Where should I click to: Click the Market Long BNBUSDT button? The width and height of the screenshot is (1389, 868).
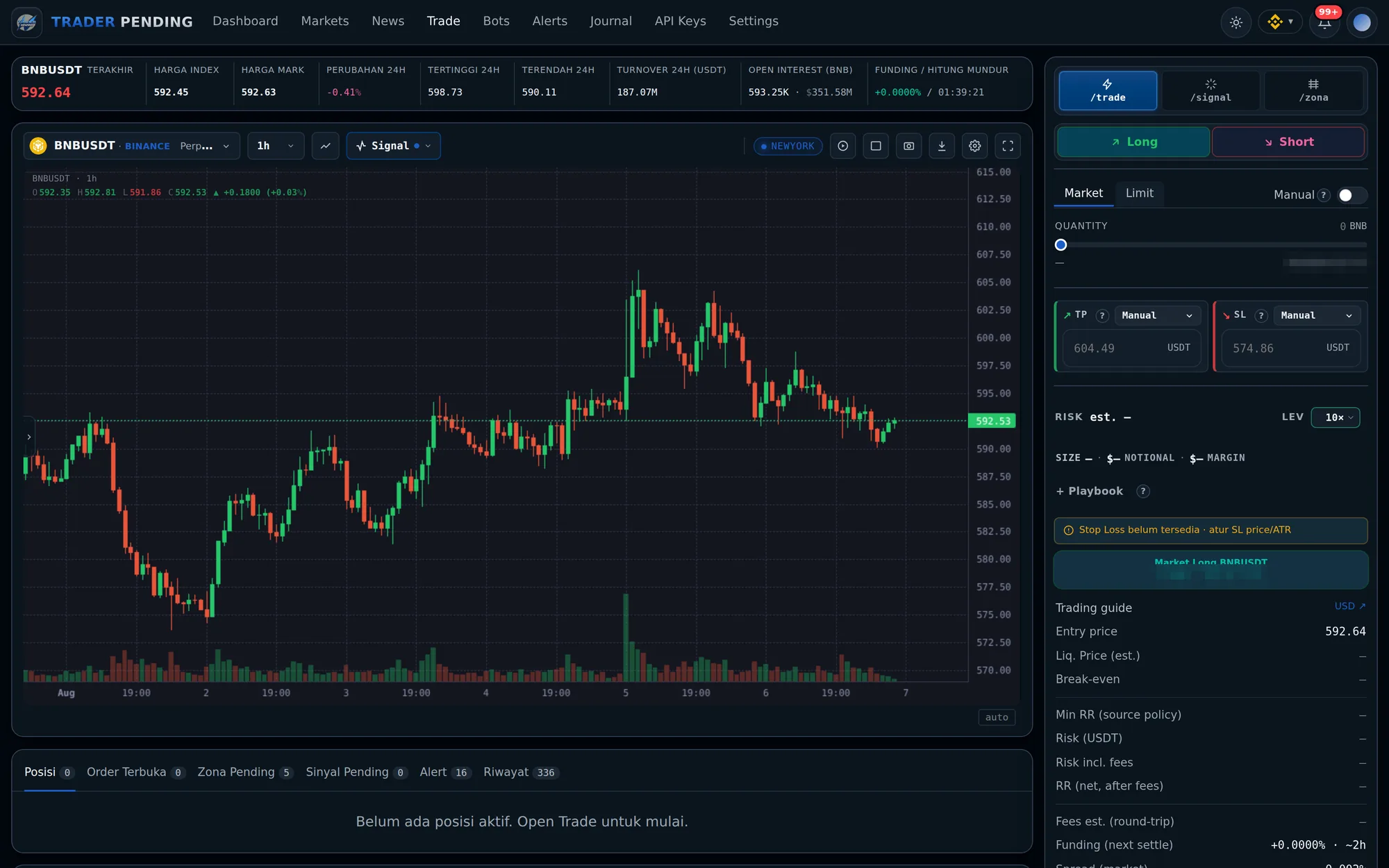pos(1211,569)
